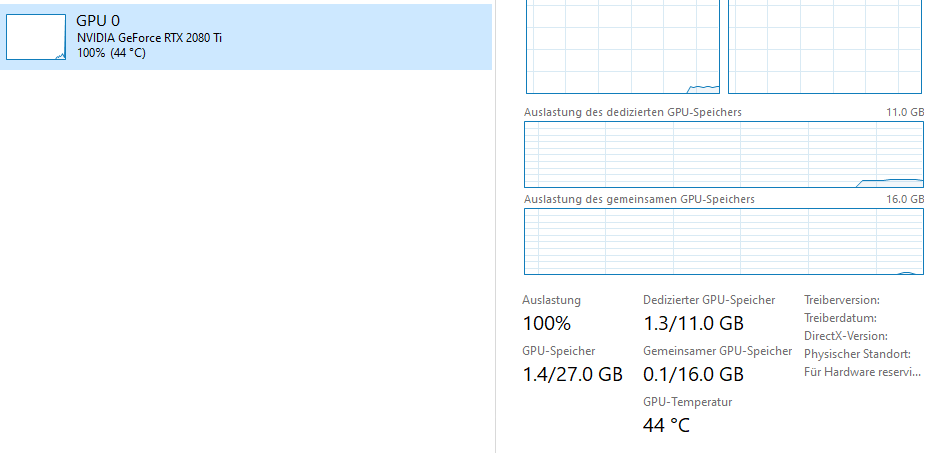Click 'Auslastung des dedizierten GPU-Speichers' label
Screen dimensions: 938x457
(x=633, y=112)
